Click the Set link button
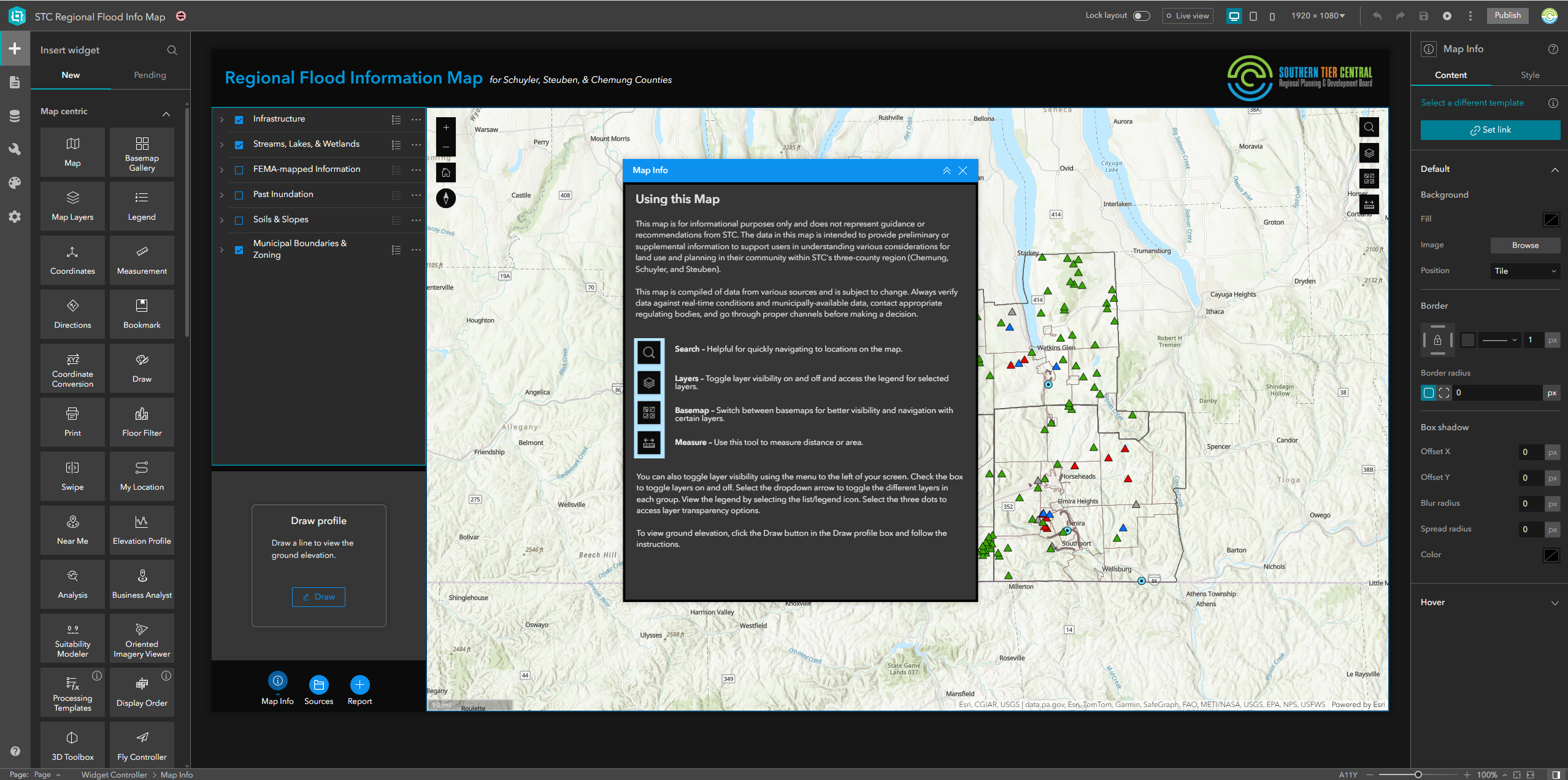Screen dimensions: 1568x780 [1489, 130]
